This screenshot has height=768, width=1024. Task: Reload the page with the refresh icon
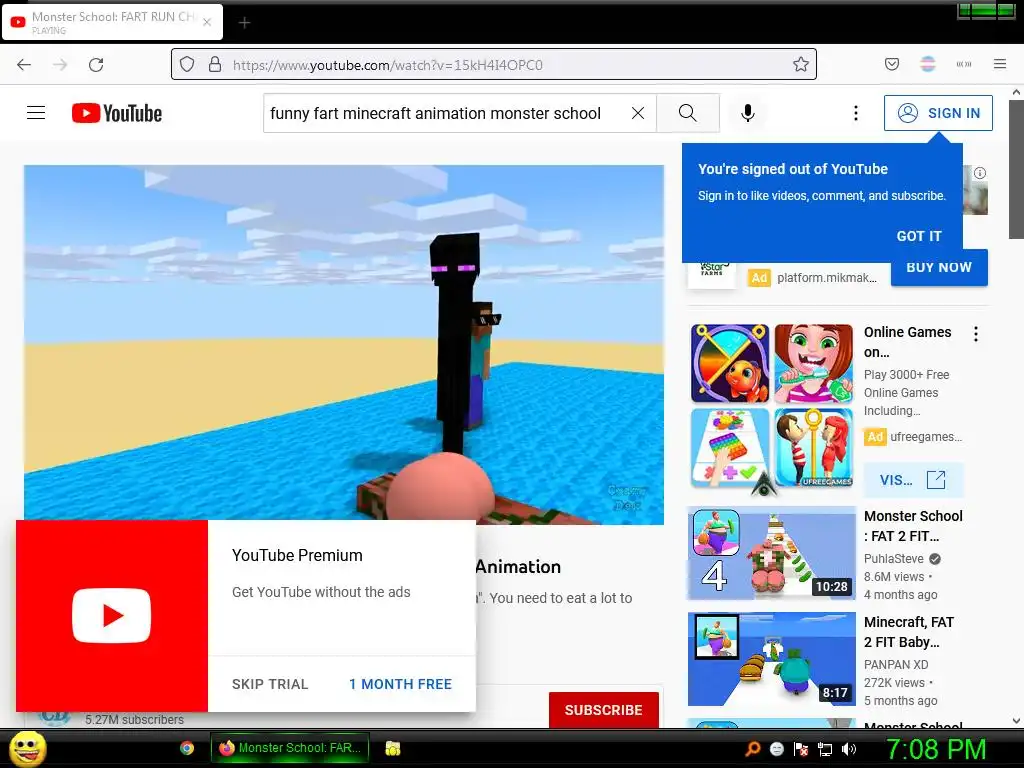coord(96,65)
